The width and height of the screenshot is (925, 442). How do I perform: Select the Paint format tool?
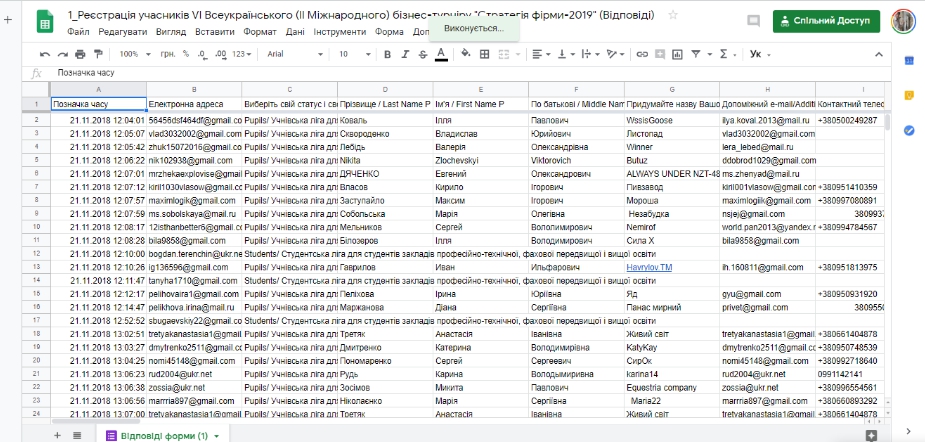click(99, 54)
